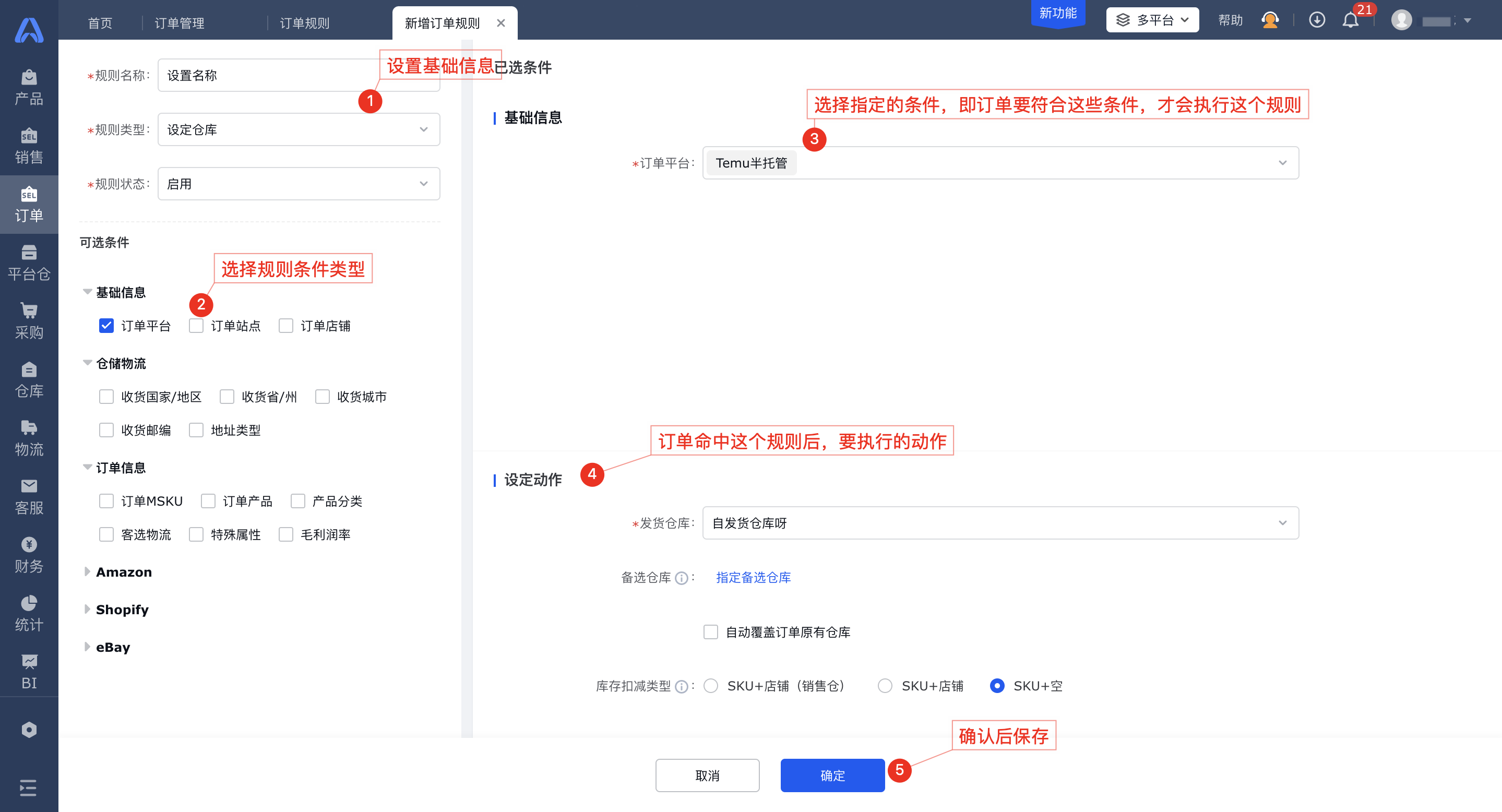1502x812 pixels.
Task: Check the 收货邮编 condition
Action: [106, 430]
